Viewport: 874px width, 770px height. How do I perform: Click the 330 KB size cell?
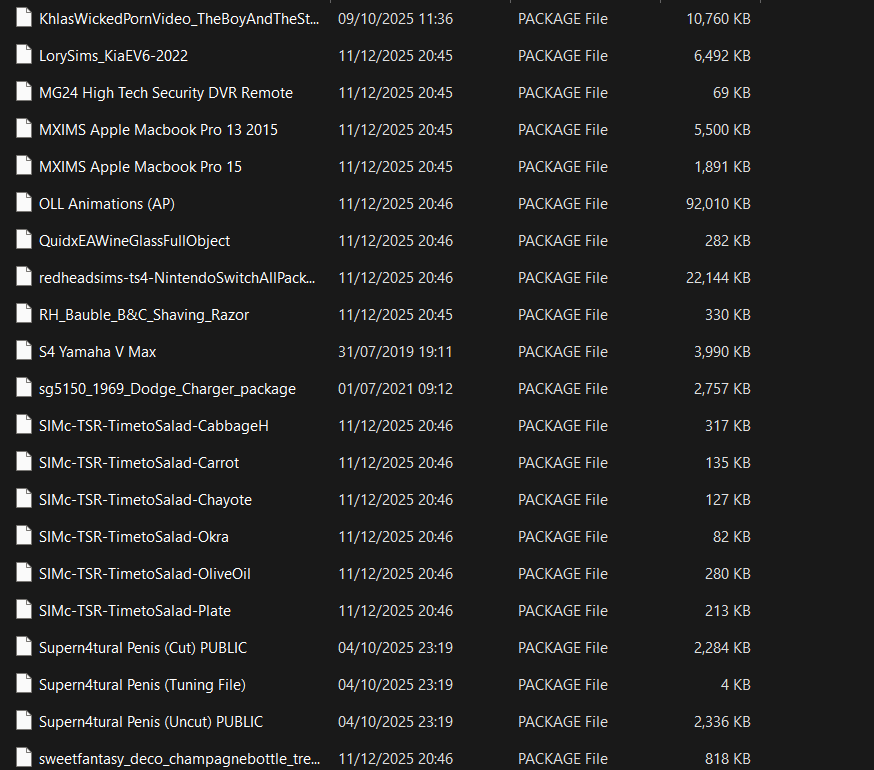[727, 315]
